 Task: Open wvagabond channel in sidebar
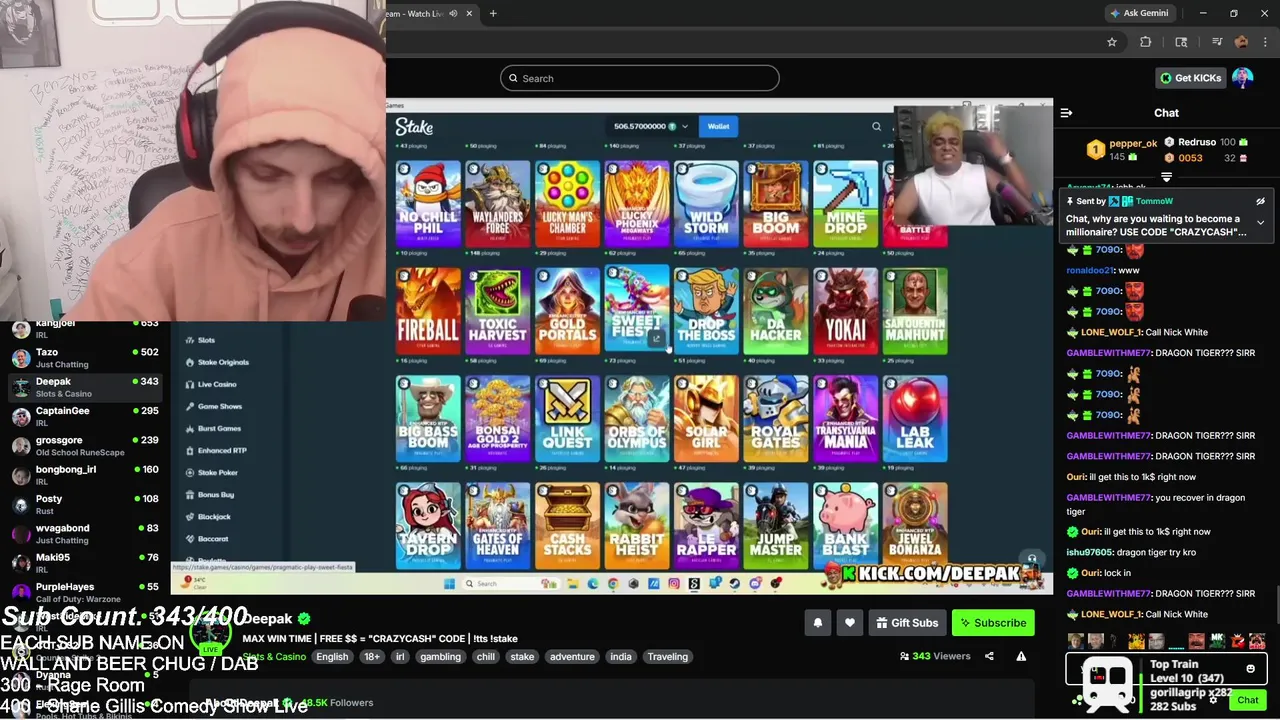85,533
